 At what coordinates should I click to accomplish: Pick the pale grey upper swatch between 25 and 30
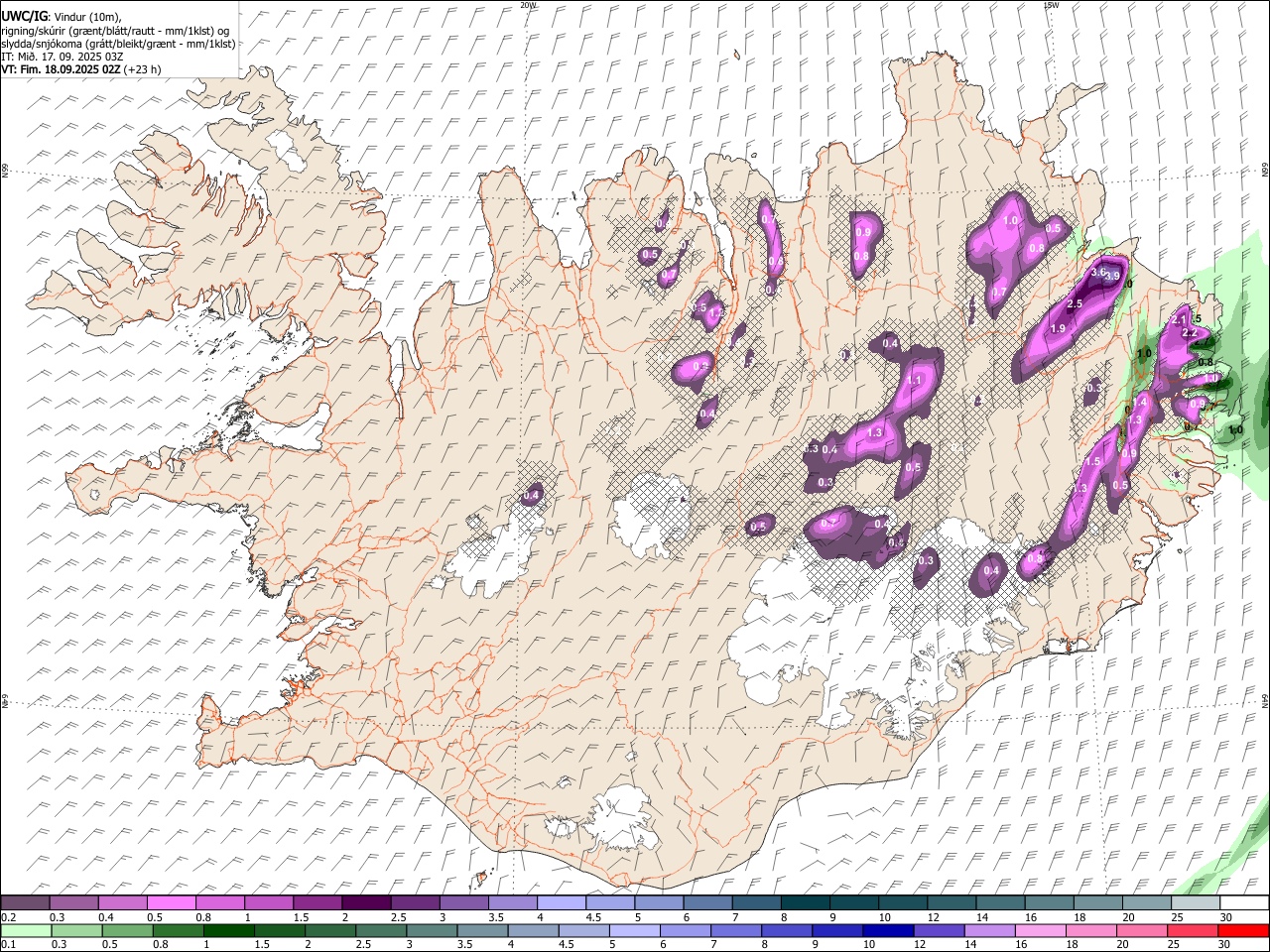coord(1196,902)
